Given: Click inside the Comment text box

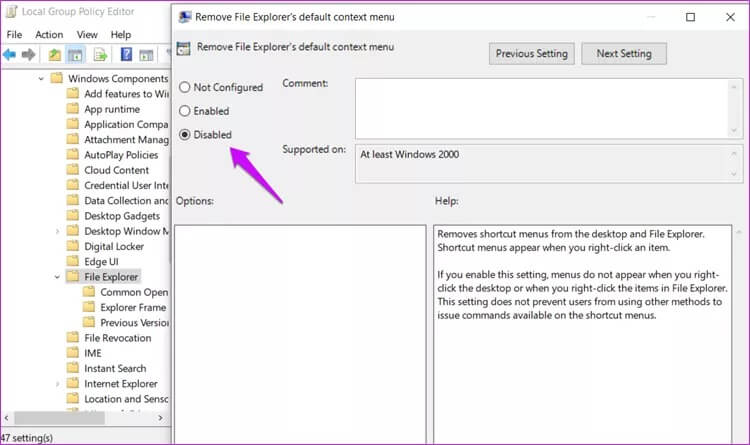Looking at the screenshot, I should coord(542,109).
